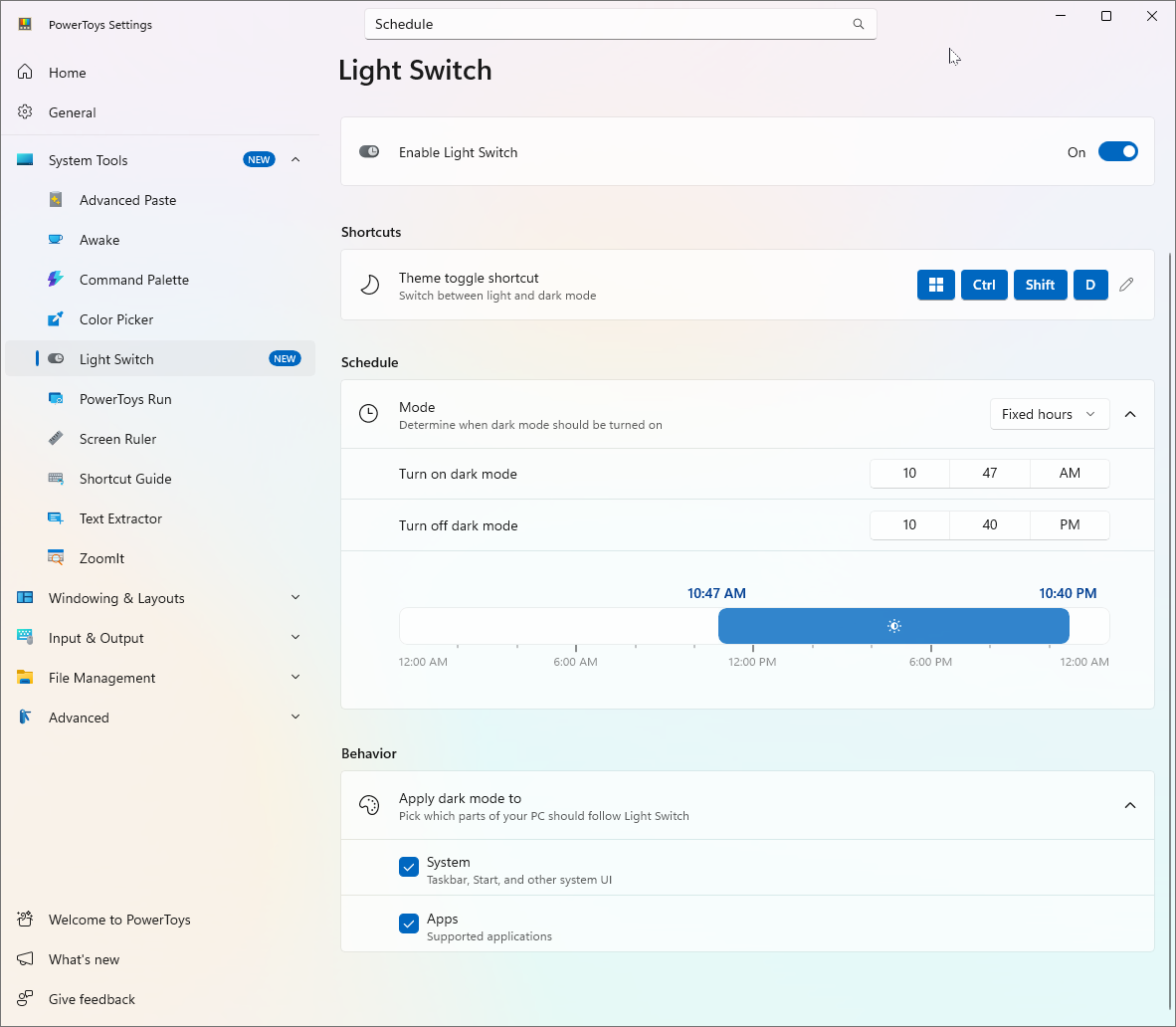Change turn off dark mode minute 40
The width and height of the screenshot is (1176, 1027).
990,525
